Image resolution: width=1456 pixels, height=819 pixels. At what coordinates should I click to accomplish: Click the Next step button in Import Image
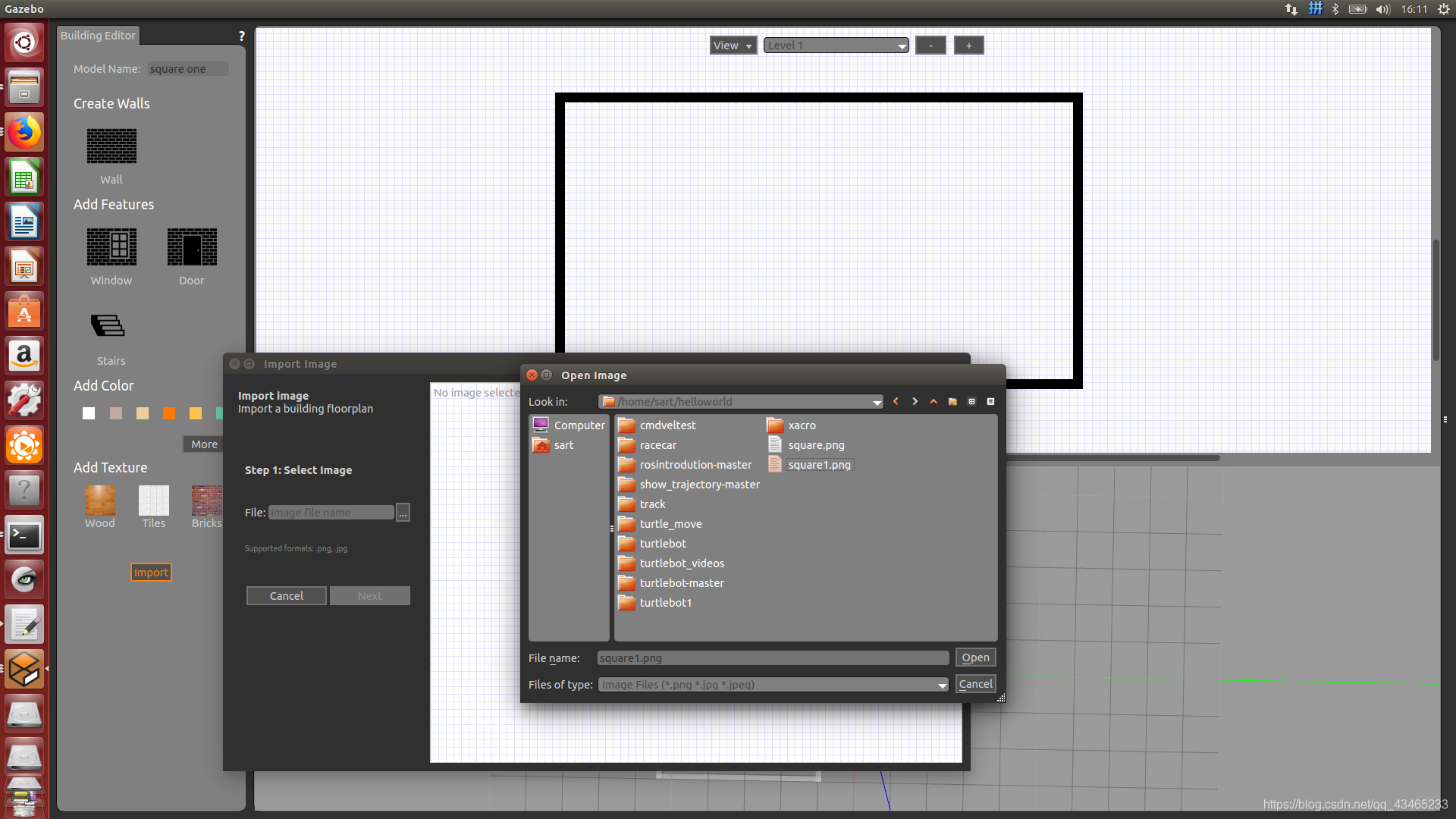(x=370, y=595)
